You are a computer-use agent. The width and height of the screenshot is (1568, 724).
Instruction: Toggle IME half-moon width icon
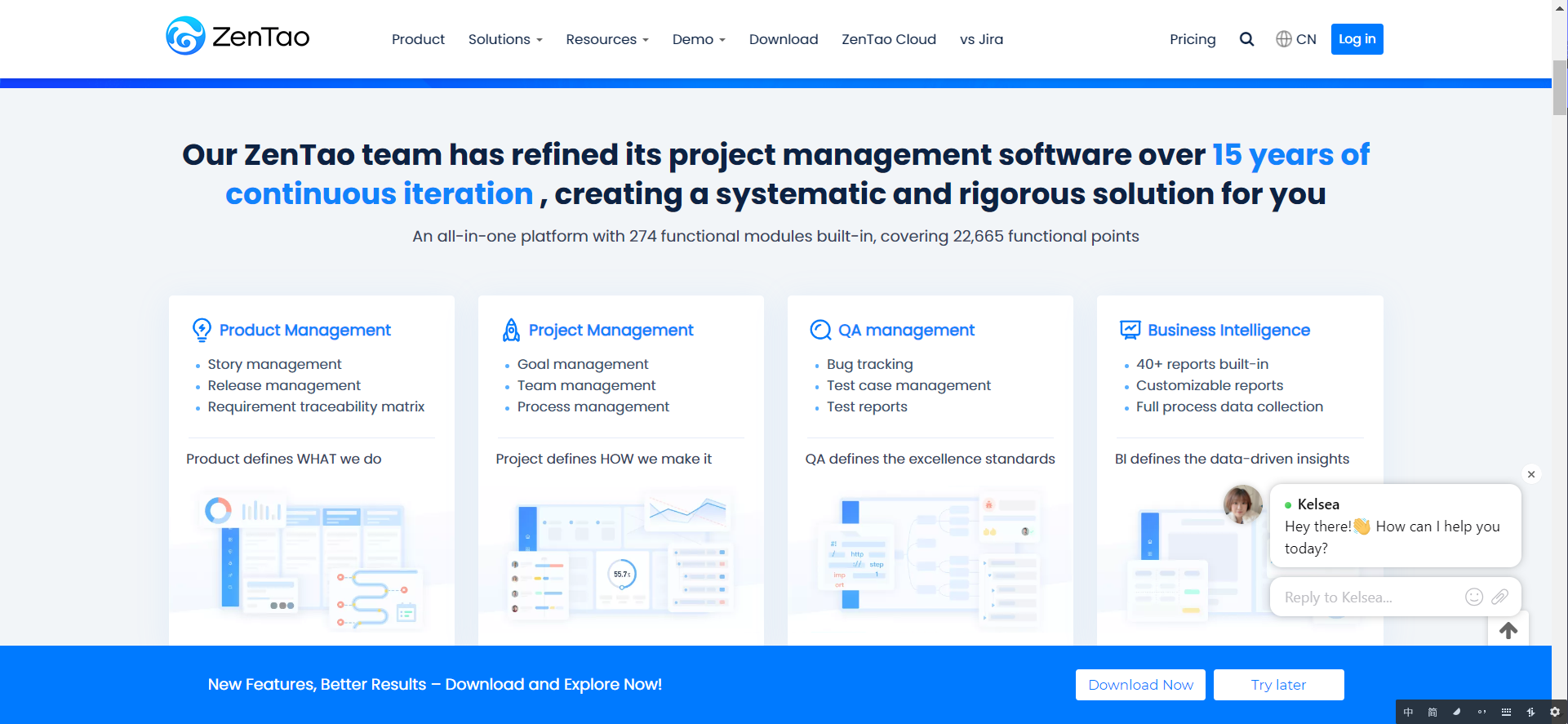point(1457,712)
